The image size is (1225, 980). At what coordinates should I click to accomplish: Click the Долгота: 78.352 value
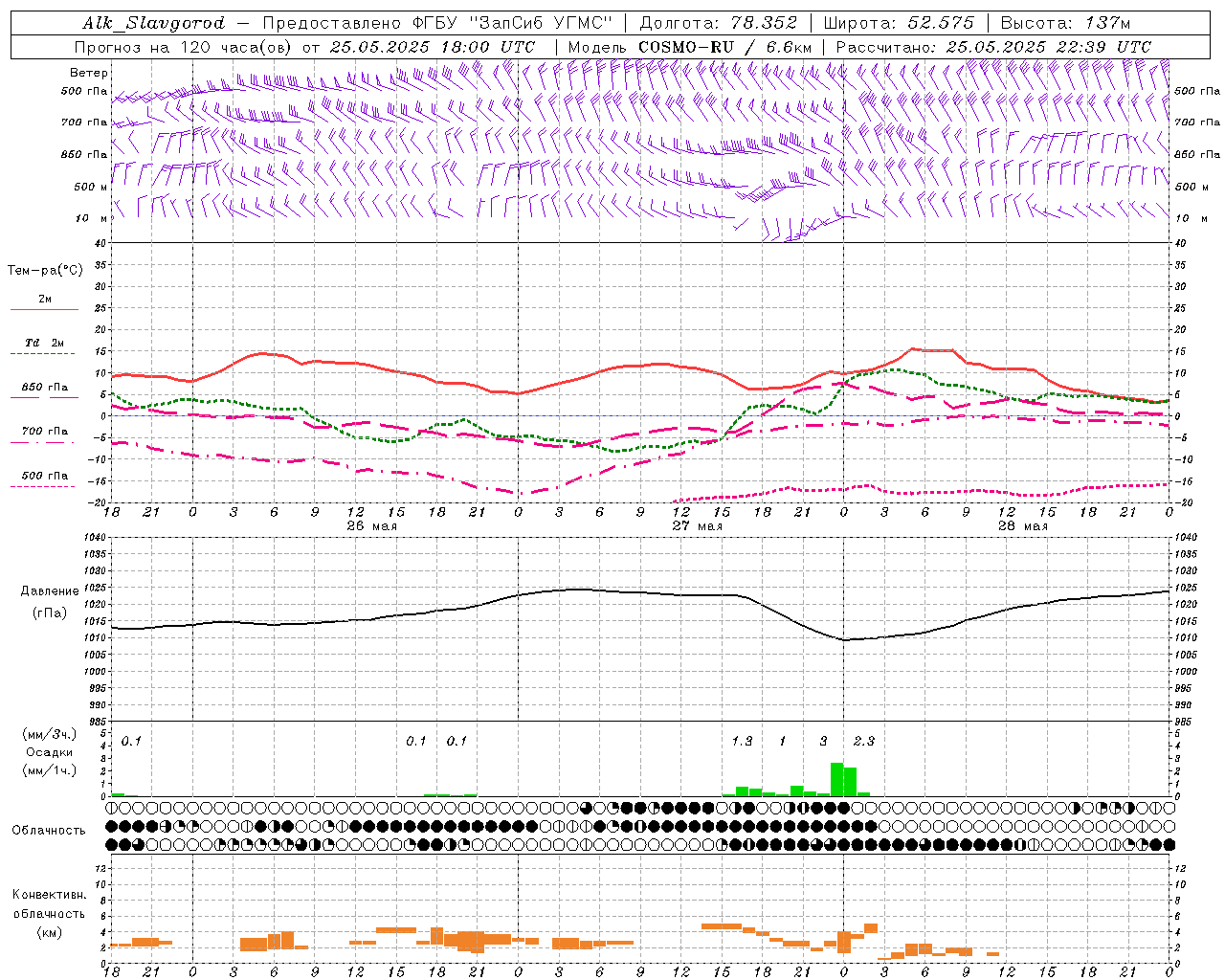pyautogui.click(x=717, y=23)
